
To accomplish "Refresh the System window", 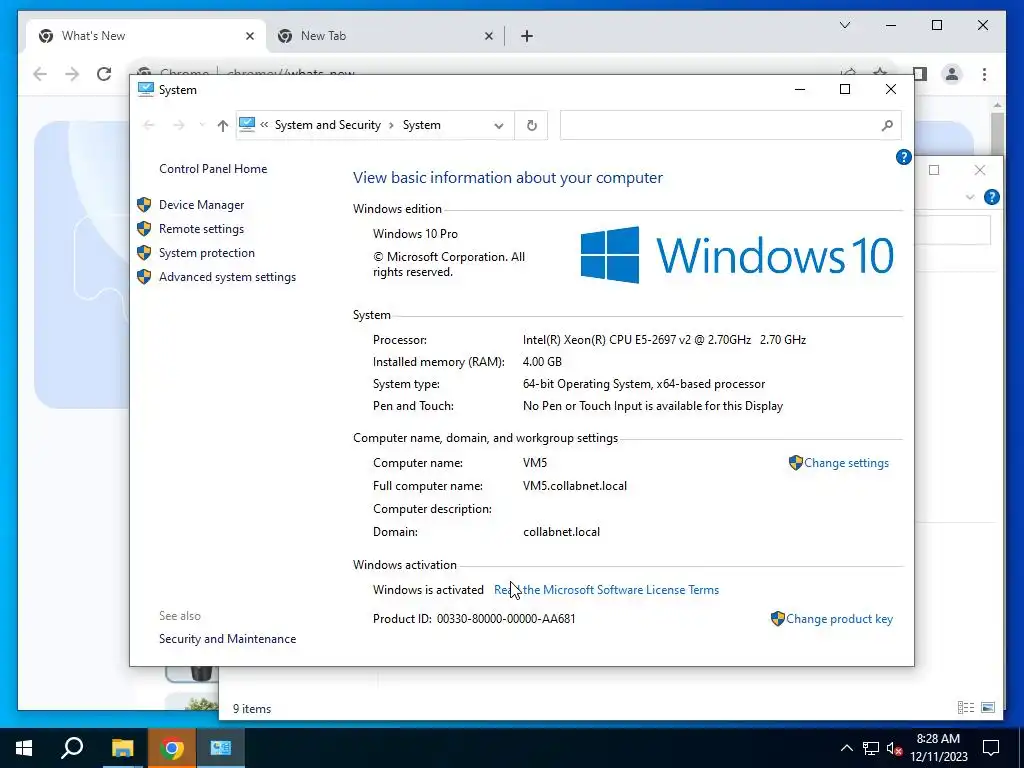I will click(x=532, y=125).
